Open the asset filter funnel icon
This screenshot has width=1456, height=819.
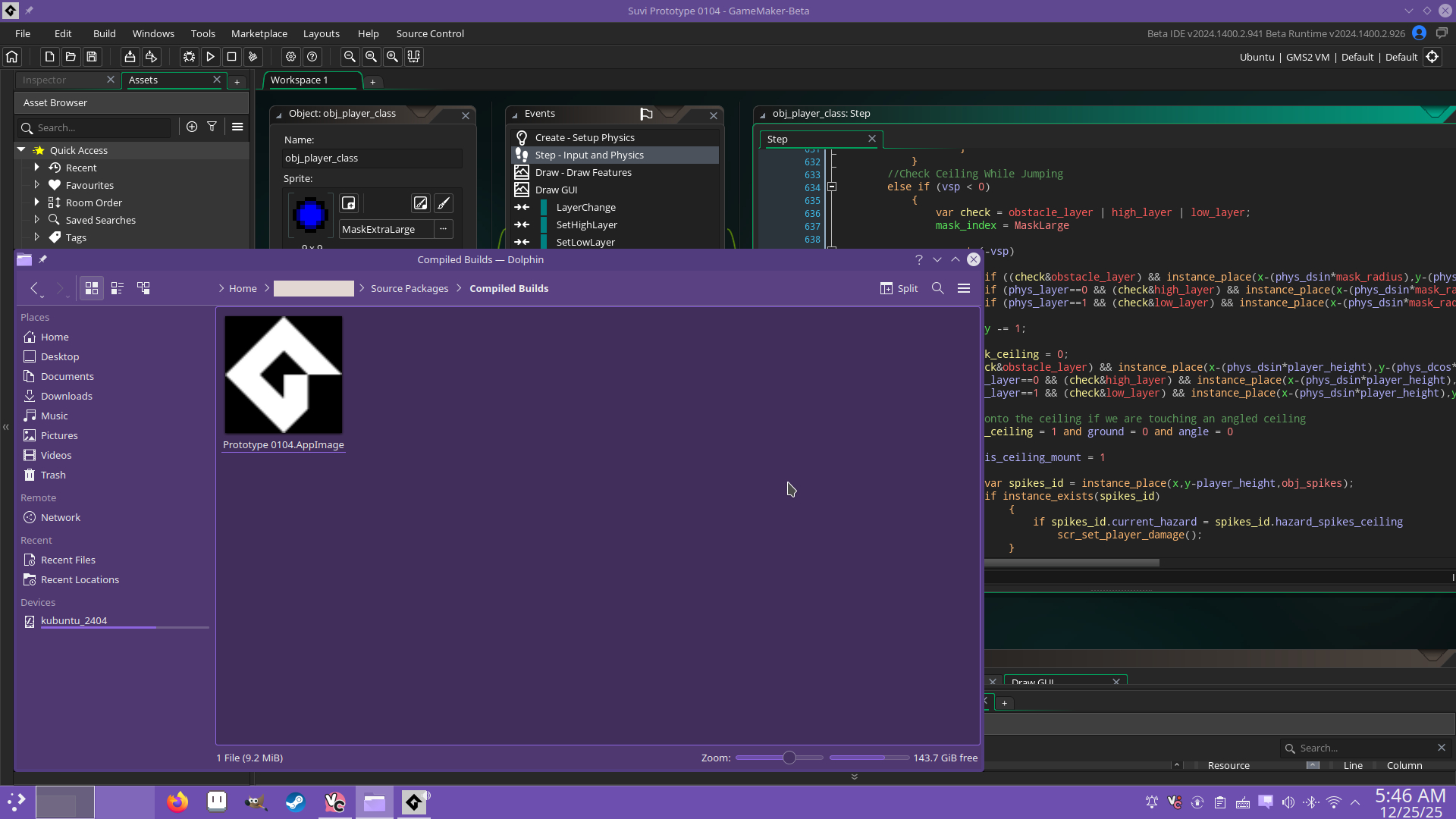212,127
